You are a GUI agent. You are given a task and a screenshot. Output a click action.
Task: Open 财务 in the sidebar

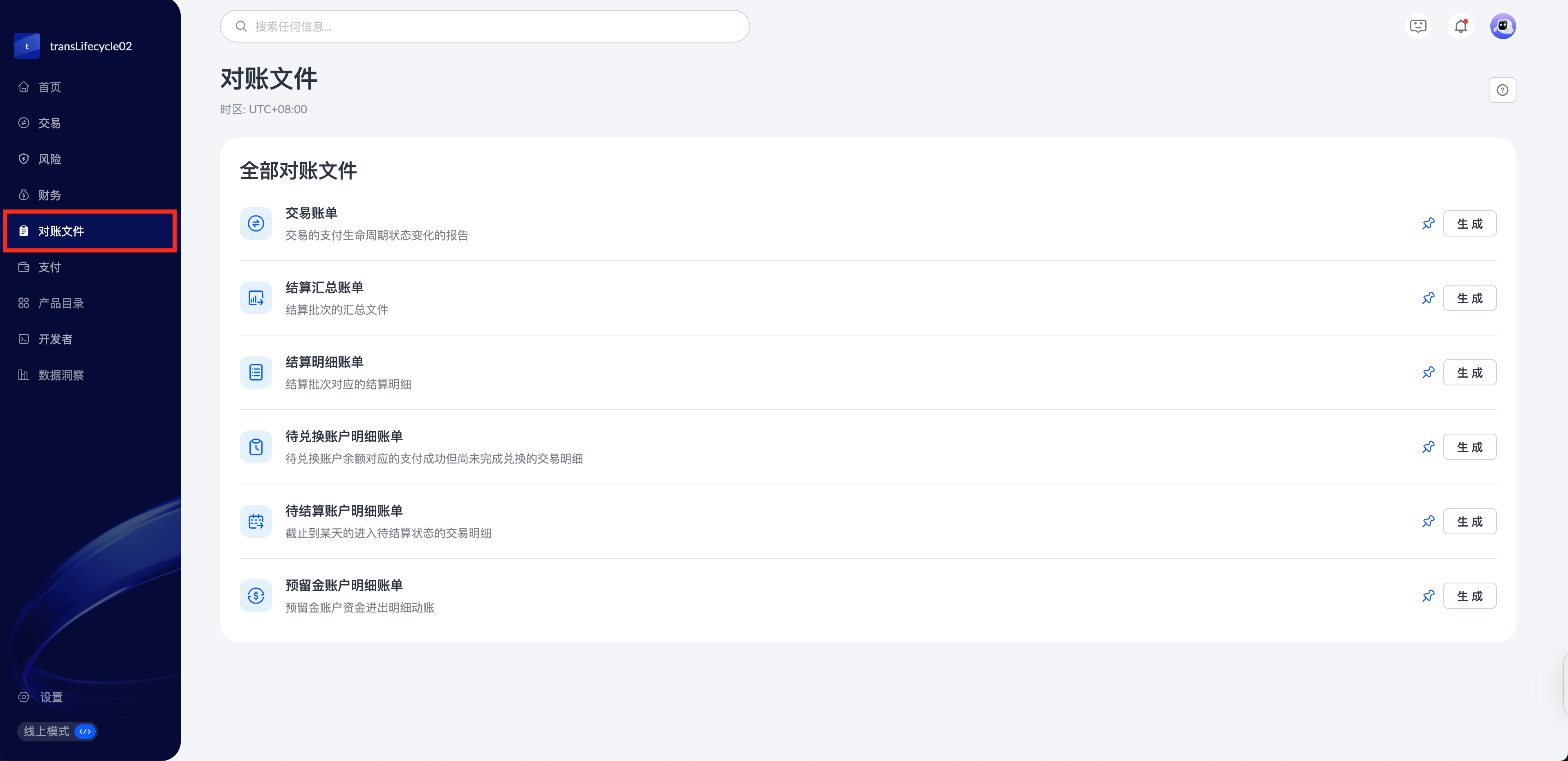click(x=50, y=195)
